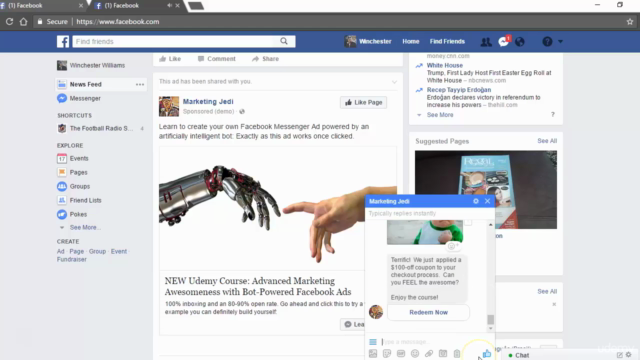
Task: Reload the page with browser refresh icon
Action: tap(9, 22)
